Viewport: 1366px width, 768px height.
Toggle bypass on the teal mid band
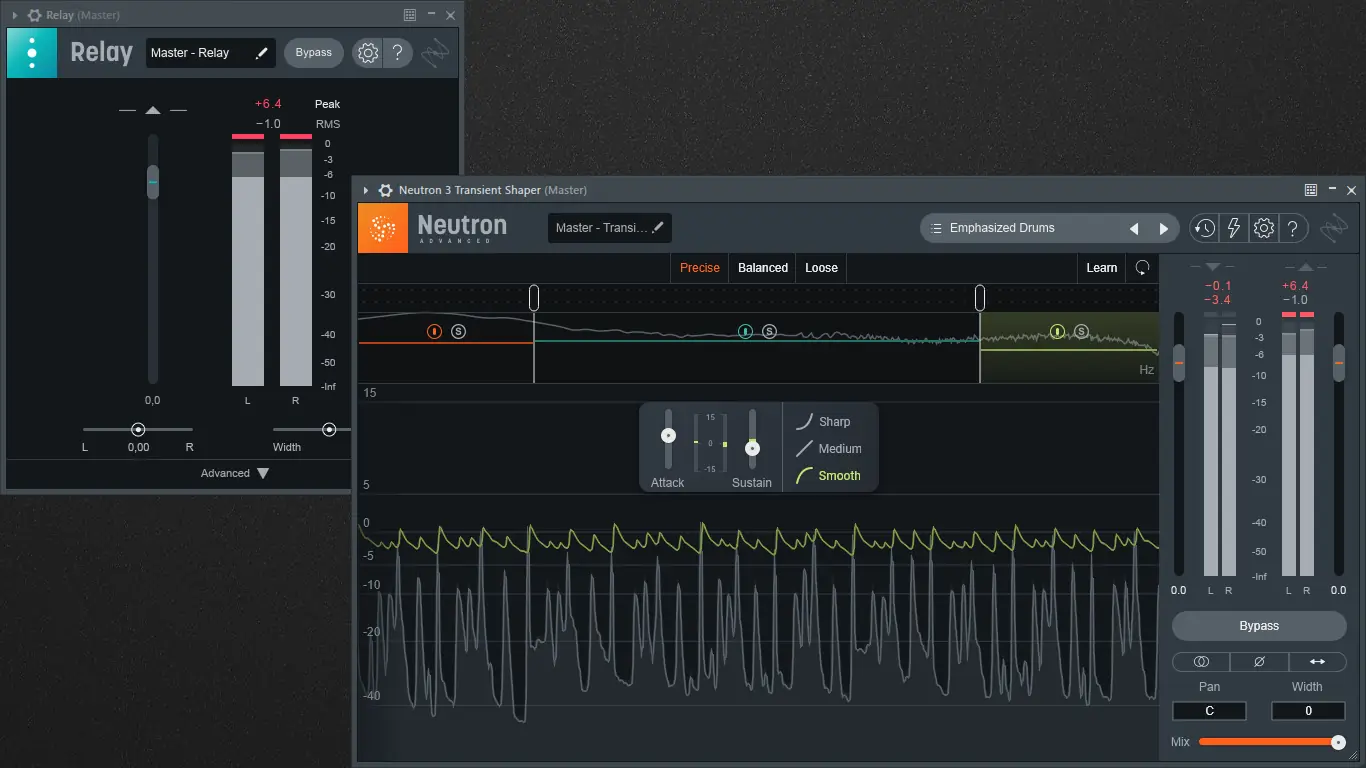click(x=745, y=331)
